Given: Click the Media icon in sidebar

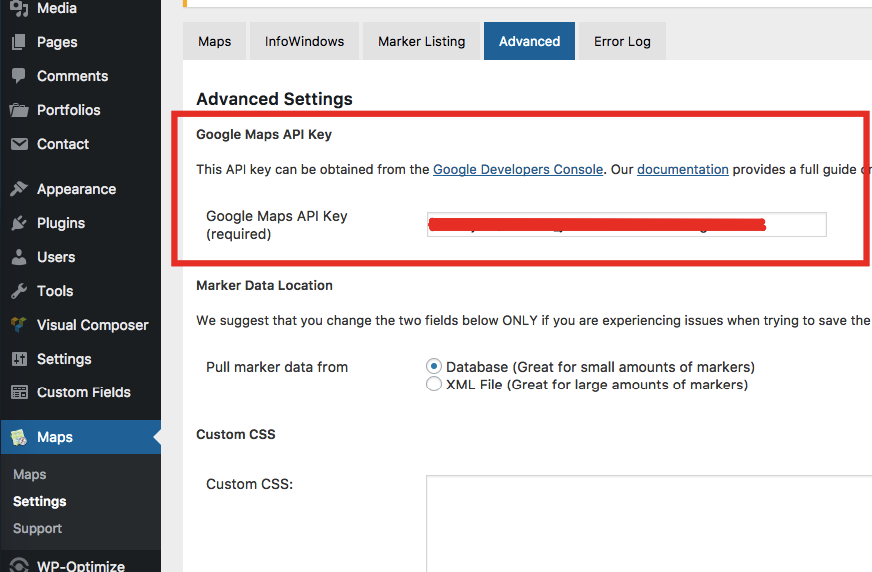Looking at the screenshot, I should tap(19, 9).
